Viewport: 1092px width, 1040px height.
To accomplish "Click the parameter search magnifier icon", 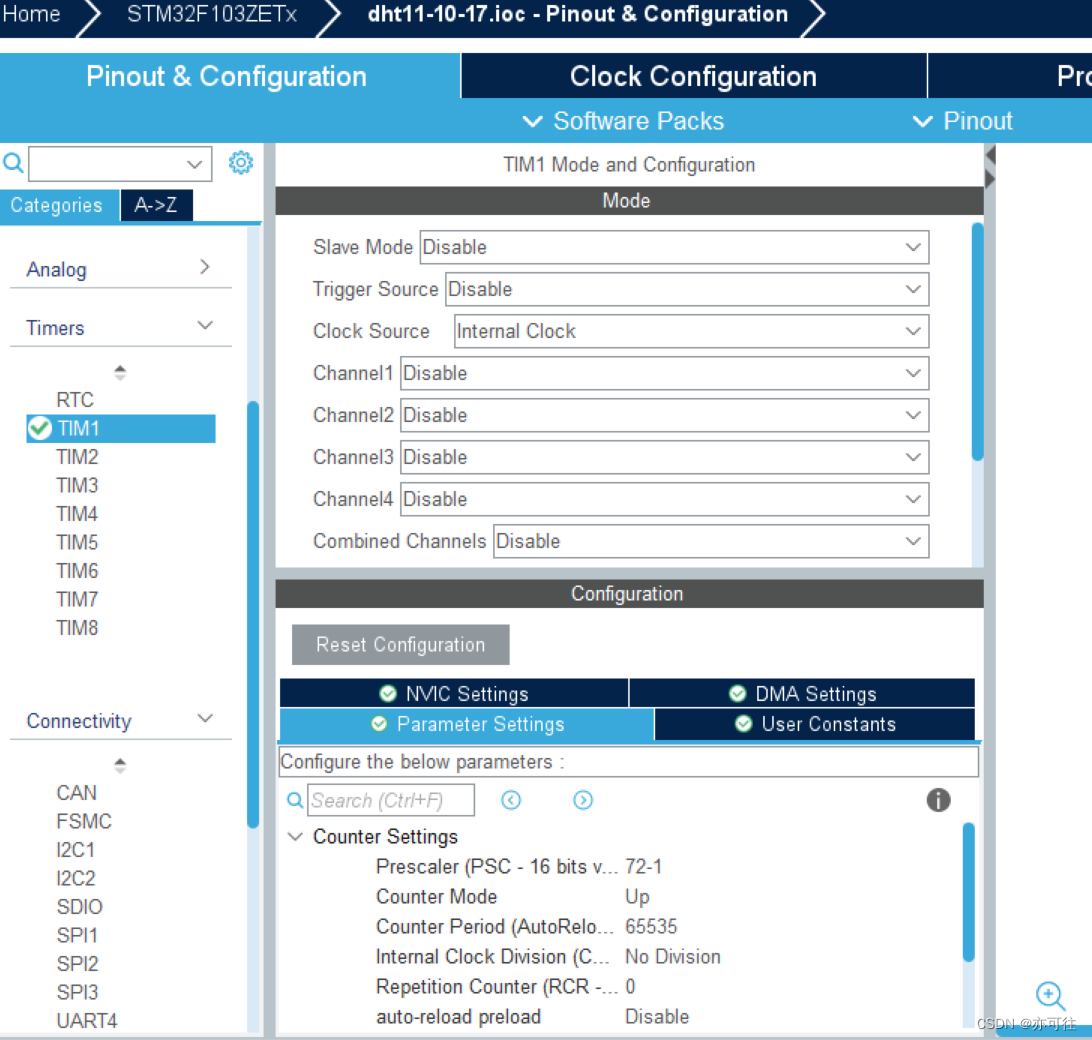I will click(x=295, y=800).
